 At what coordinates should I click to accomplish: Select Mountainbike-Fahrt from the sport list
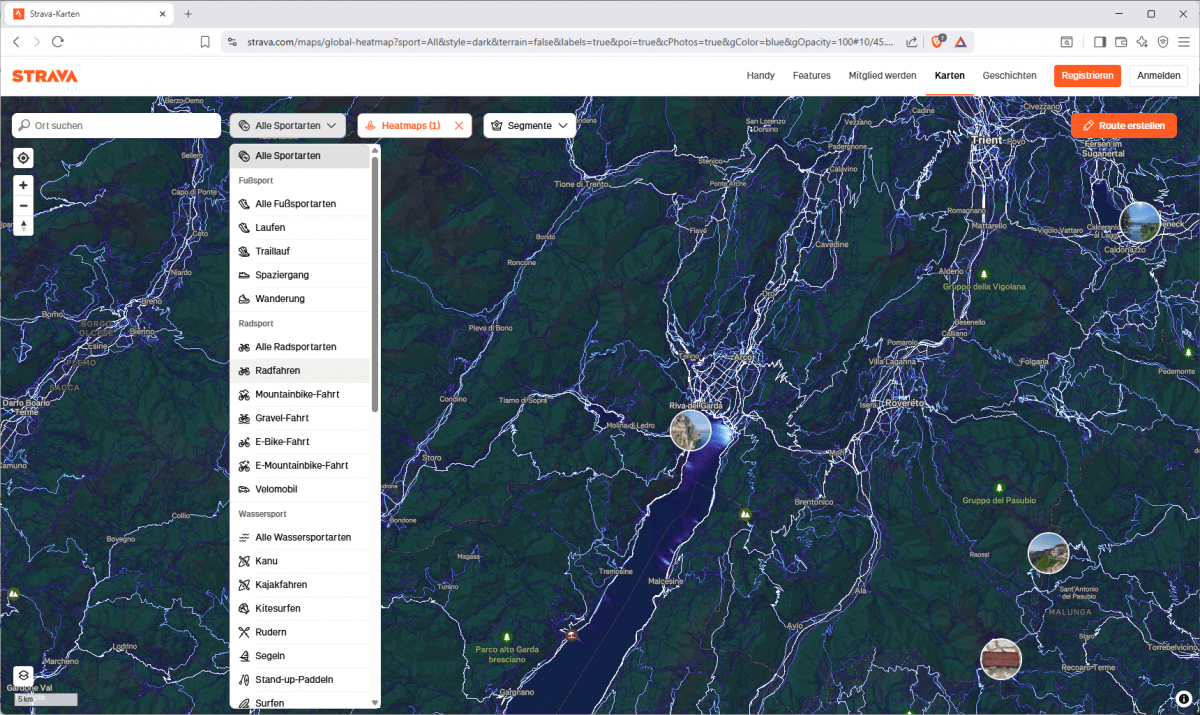click(x=296, y=394)
